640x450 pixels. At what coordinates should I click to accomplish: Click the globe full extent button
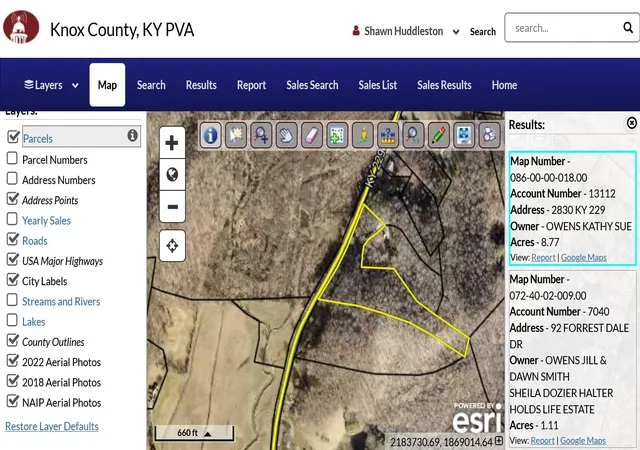[172, 174]
